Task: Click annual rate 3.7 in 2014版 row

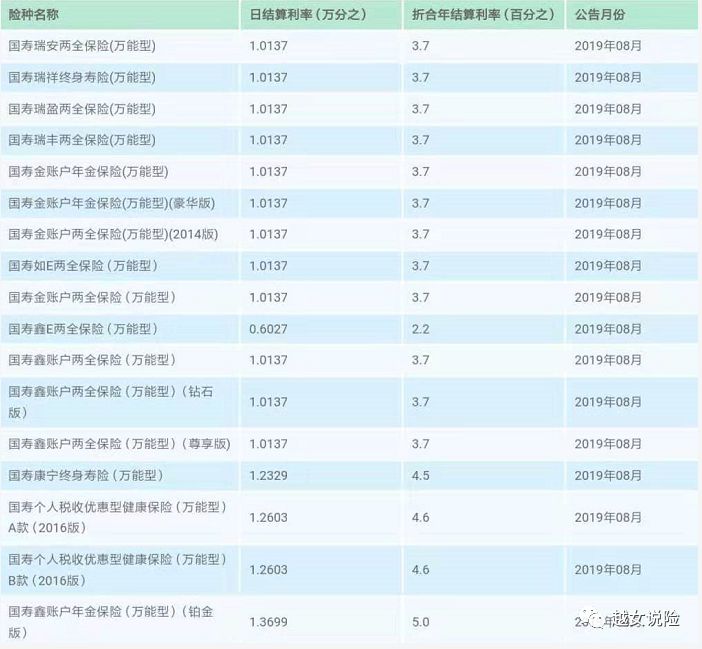Action: [x=420, y=234]
